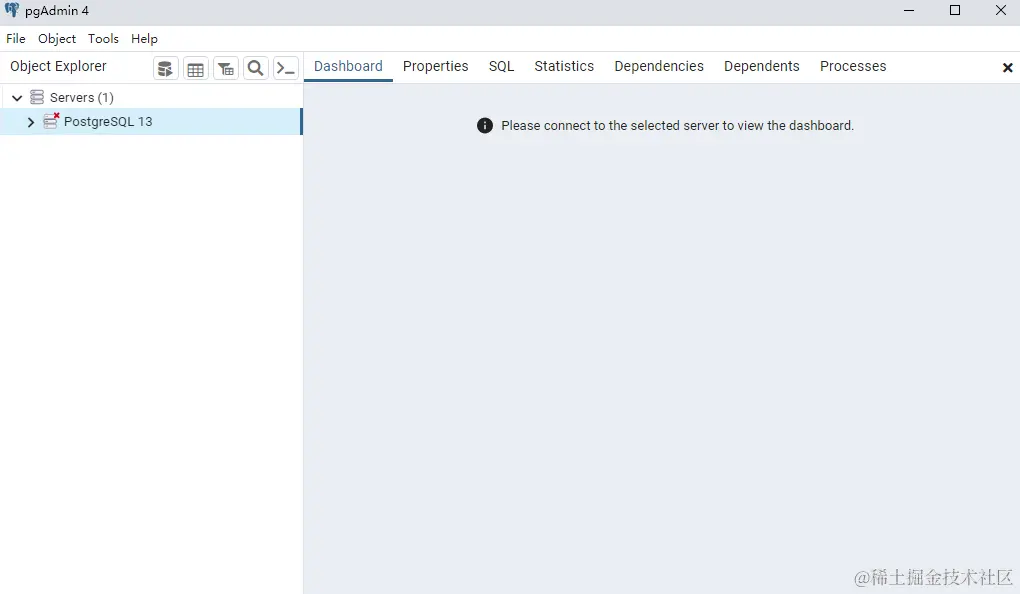Close the pgAdmin 4 window
Screen dimensions: 1020x594
(x=1001, y=10)
